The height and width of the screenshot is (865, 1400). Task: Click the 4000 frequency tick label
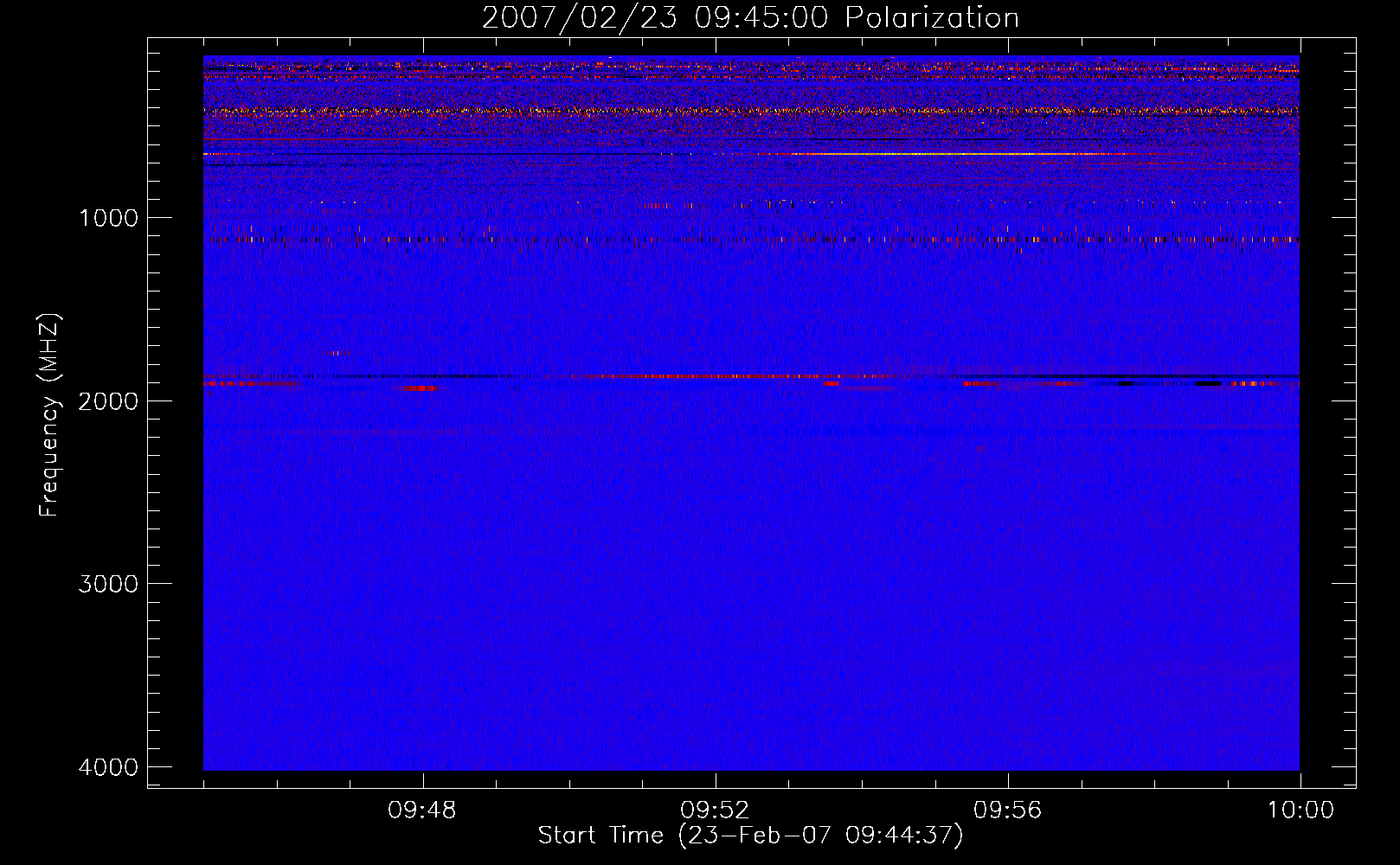[108, 767]
